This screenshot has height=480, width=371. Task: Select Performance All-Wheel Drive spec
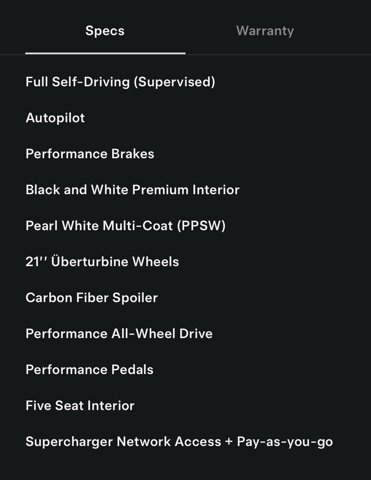(119, 334)
